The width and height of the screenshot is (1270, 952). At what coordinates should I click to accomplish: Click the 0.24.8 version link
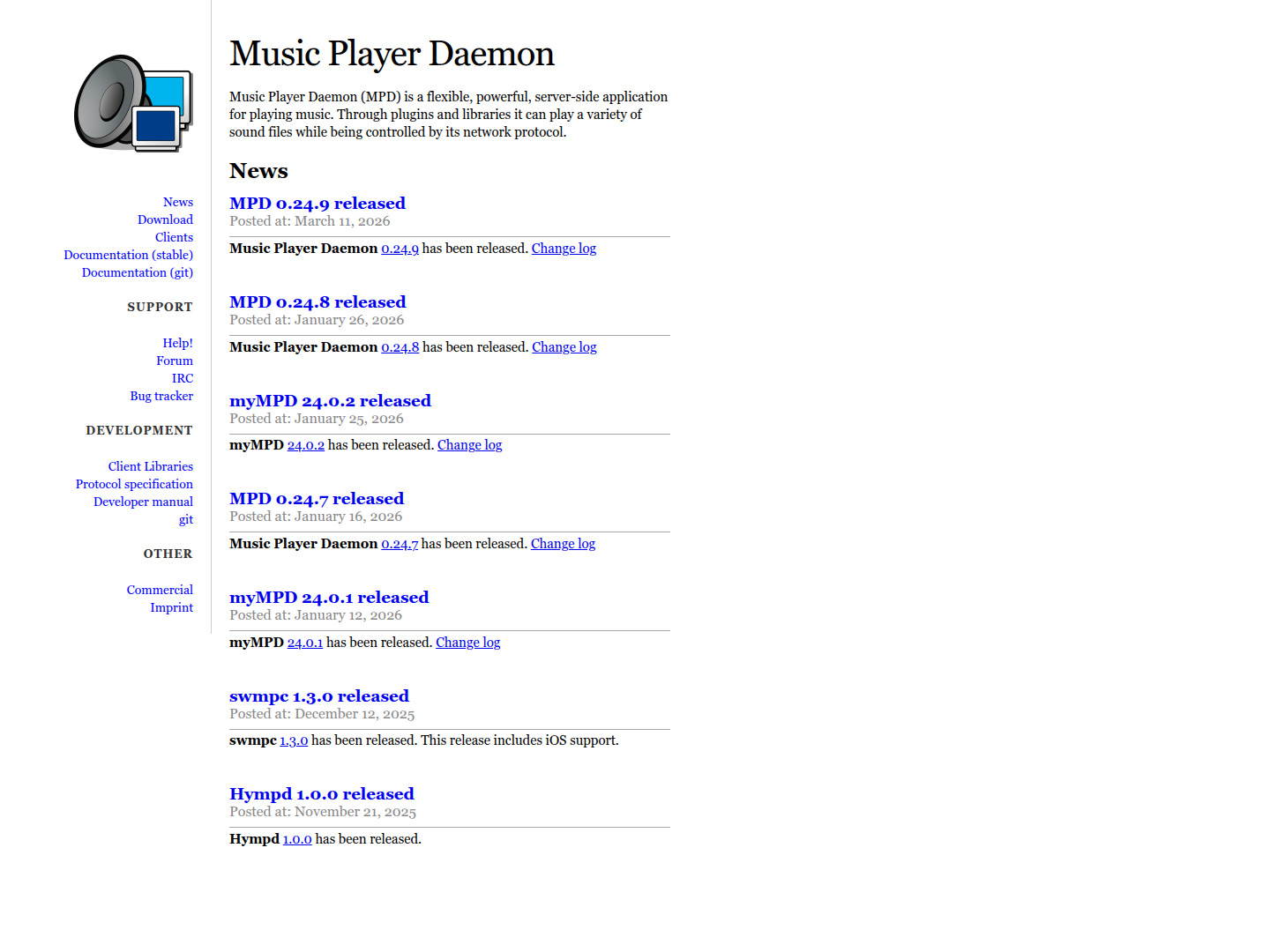click(400, 347)
